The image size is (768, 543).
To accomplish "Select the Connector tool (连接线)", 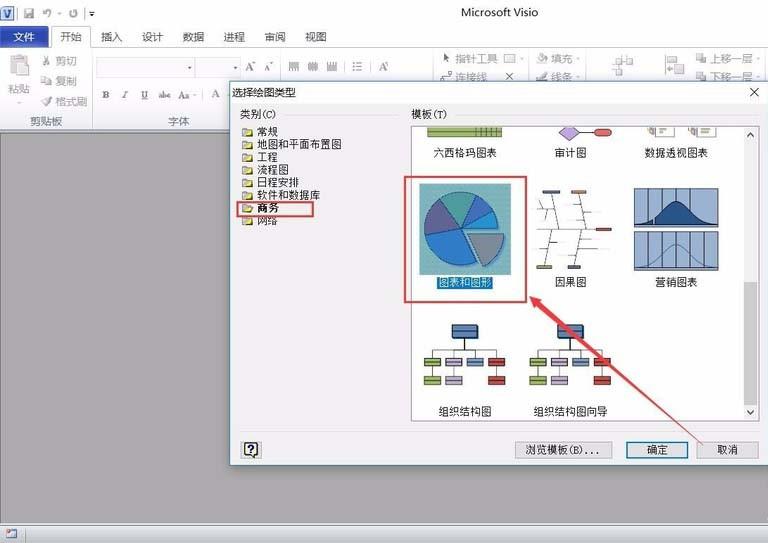I will coord(463,76).
